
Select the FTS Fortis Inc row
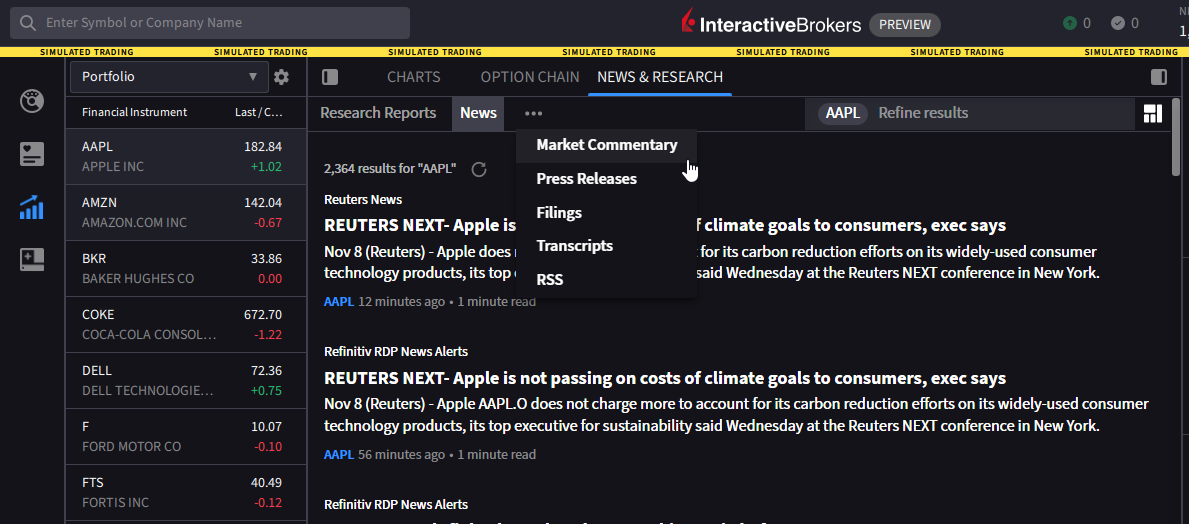pos(186,493)
